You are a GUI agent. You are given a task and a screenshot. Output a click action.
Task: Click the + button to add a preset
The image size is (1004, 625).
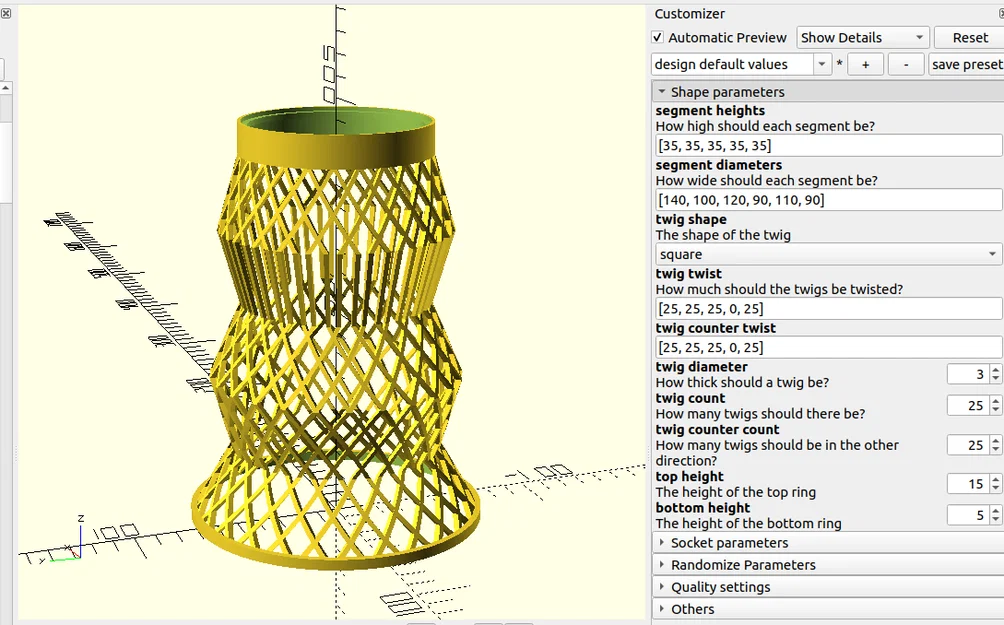866,63
